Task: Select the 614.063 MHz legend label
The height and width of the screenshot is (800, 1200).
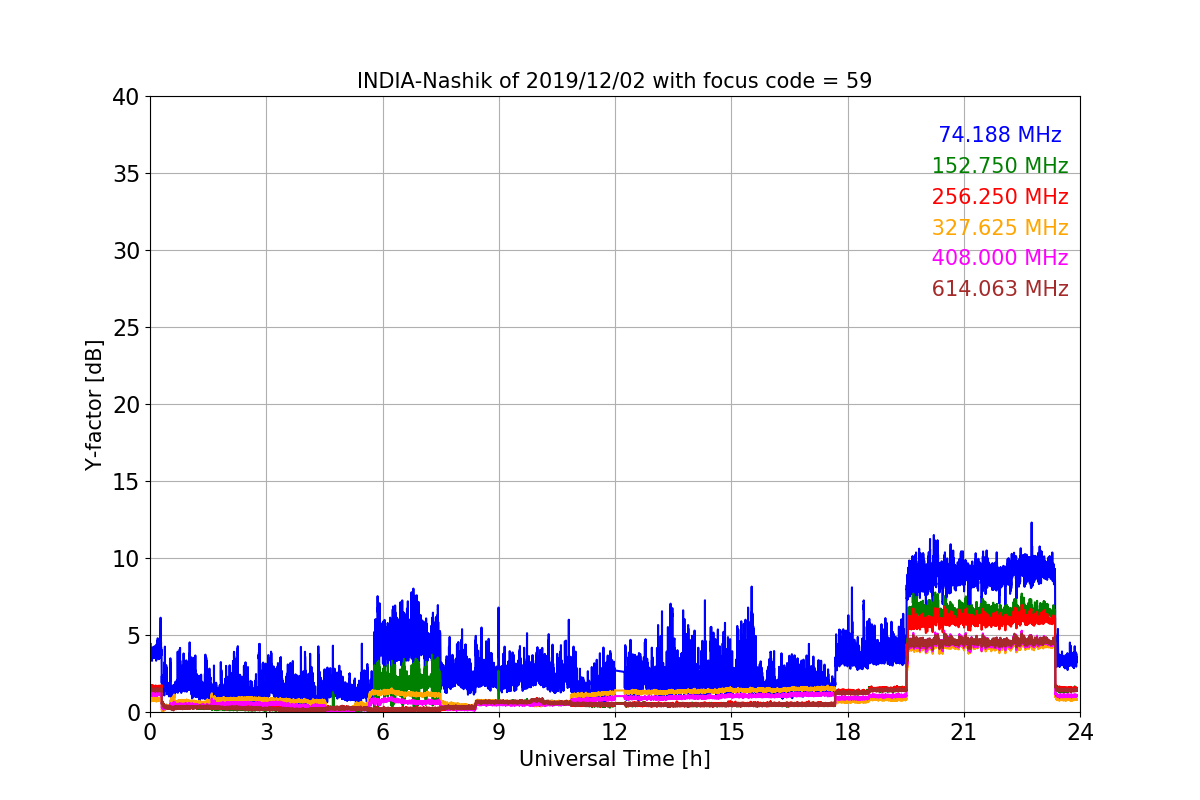Action: point(999,289)
